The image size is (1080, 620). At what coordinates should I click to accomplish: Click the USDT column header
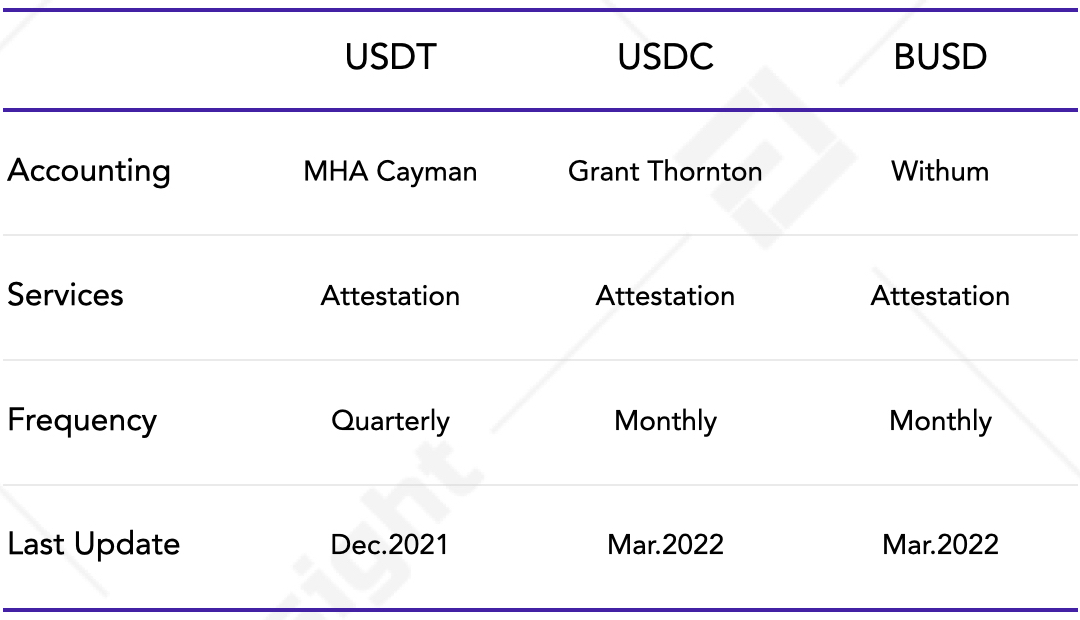[391, 56]
